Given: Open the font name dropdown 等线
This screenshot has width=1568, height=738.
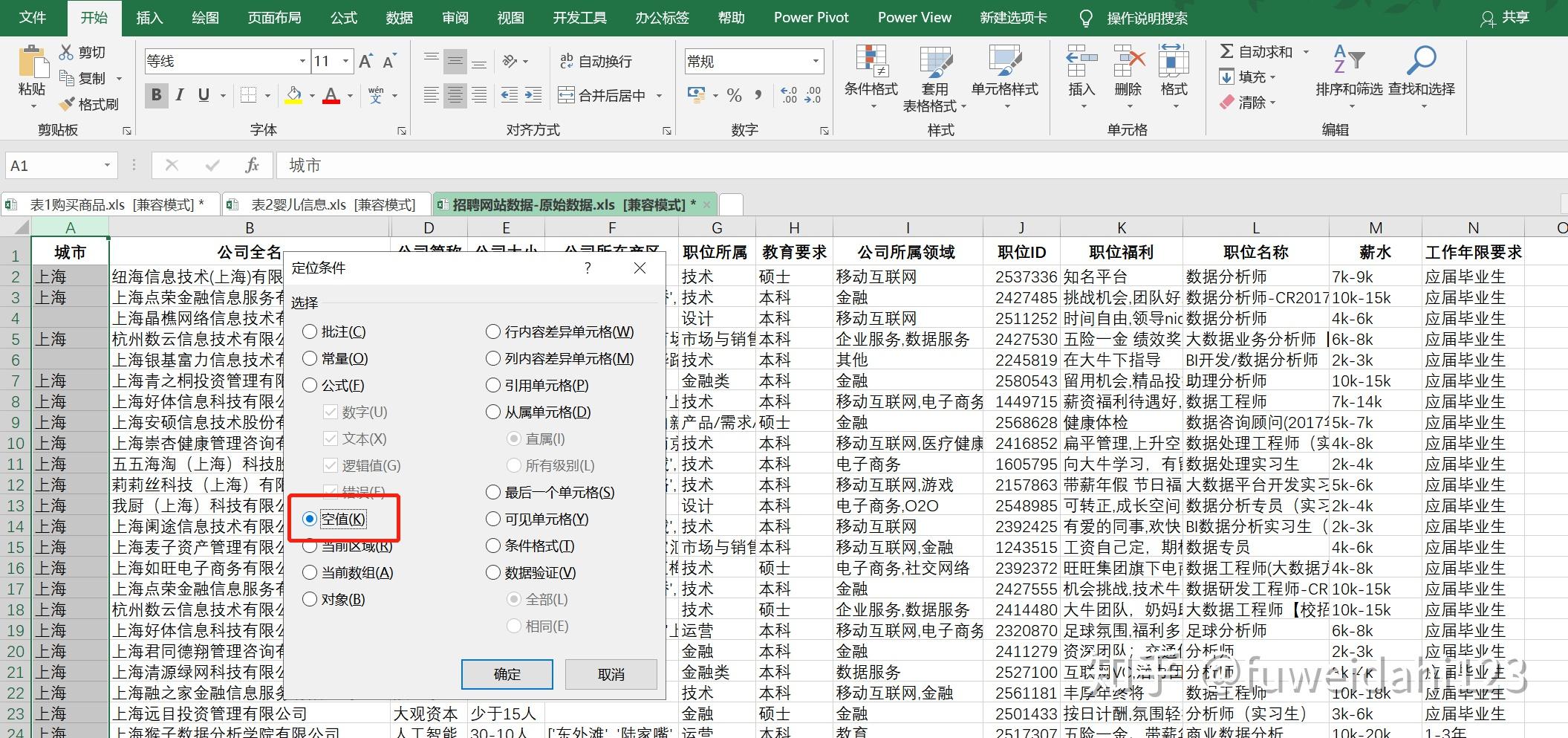Looking at the screenshot, I should point(302,61).
